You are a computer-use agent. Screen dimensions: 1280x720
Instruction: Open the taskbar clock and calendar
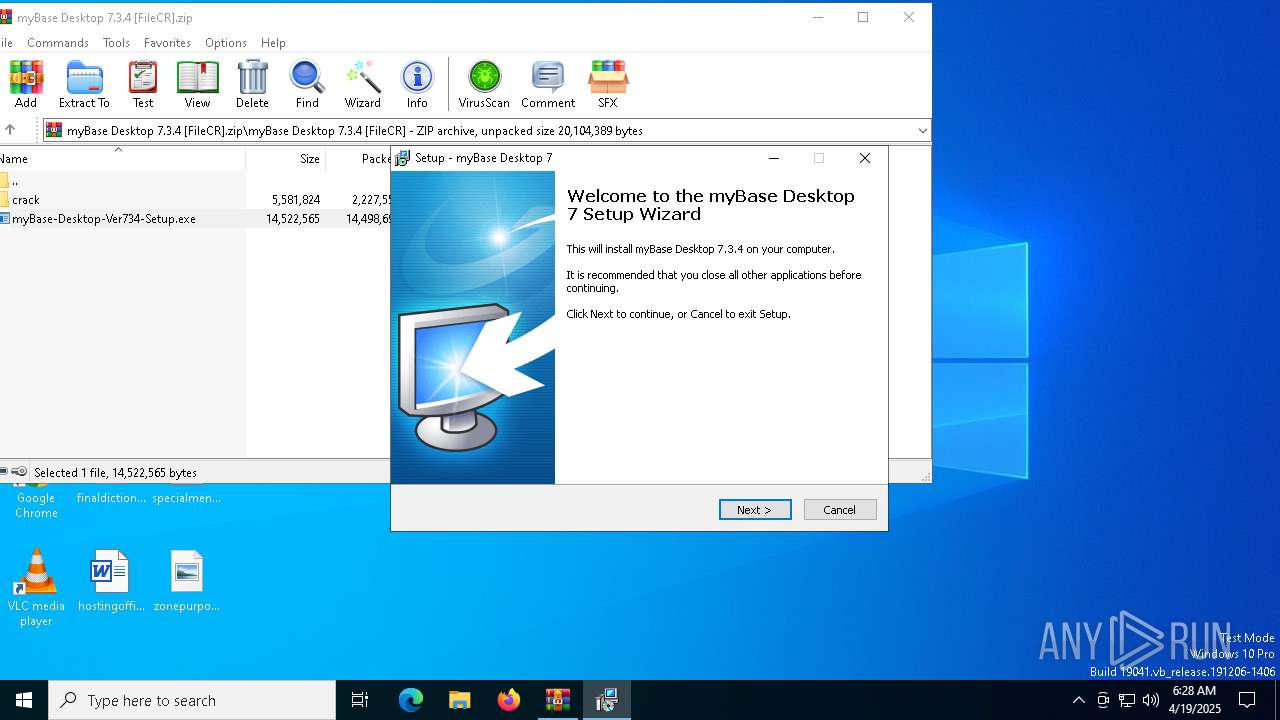click(1196, 700)
